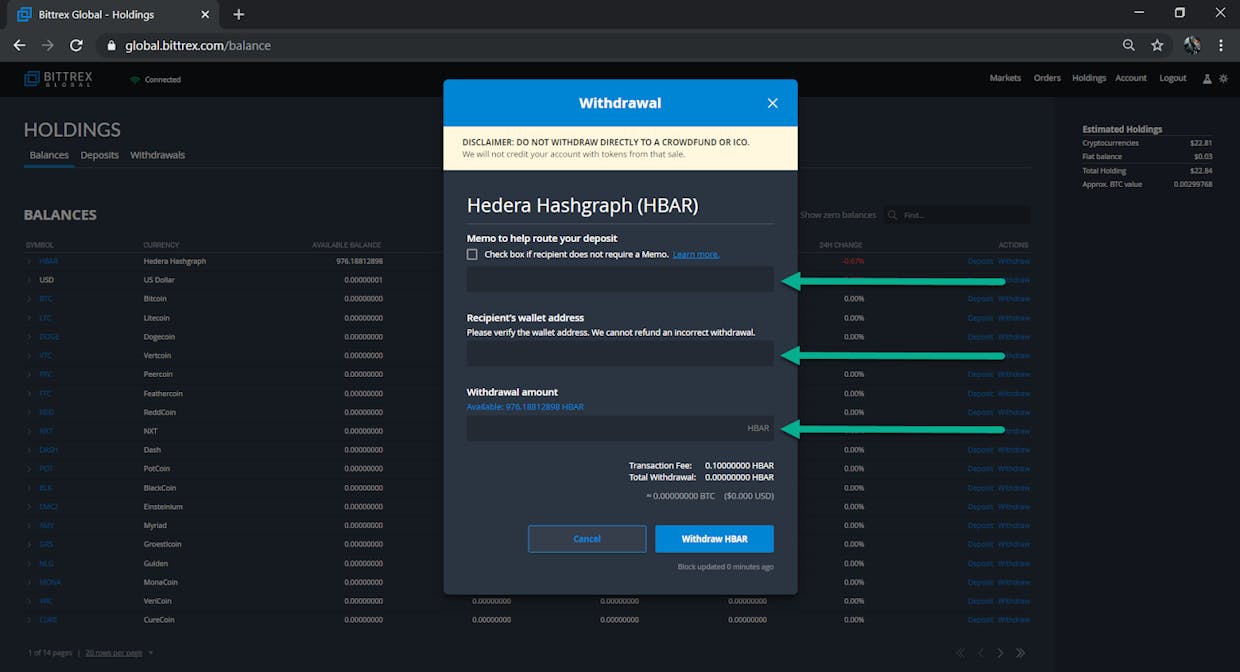This screenshot has height=672, width=1240.
Task: Switch to the Withdrawals tab
Action: point(157,155)
